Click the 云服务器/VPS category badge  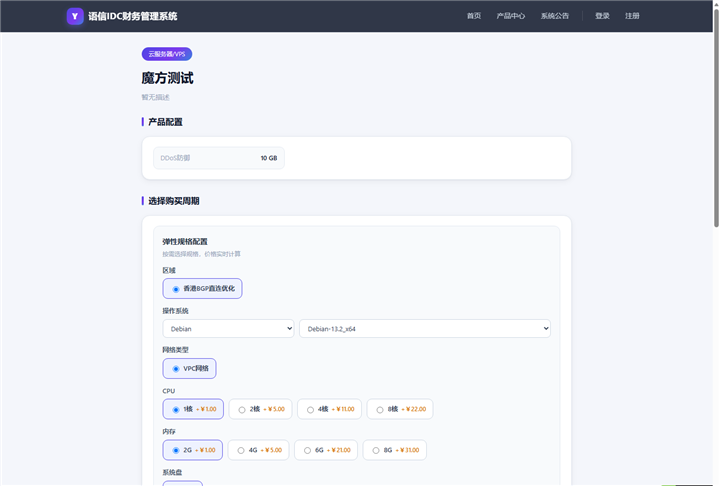[167, 54]
